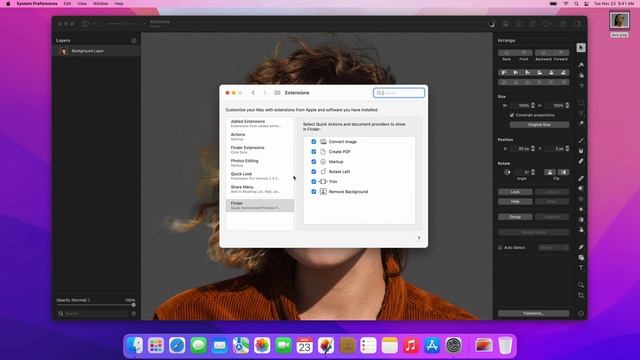This screenshot has width=640, height=360.
Task: Select the rectangular selection tool
Action: (581, 102)
